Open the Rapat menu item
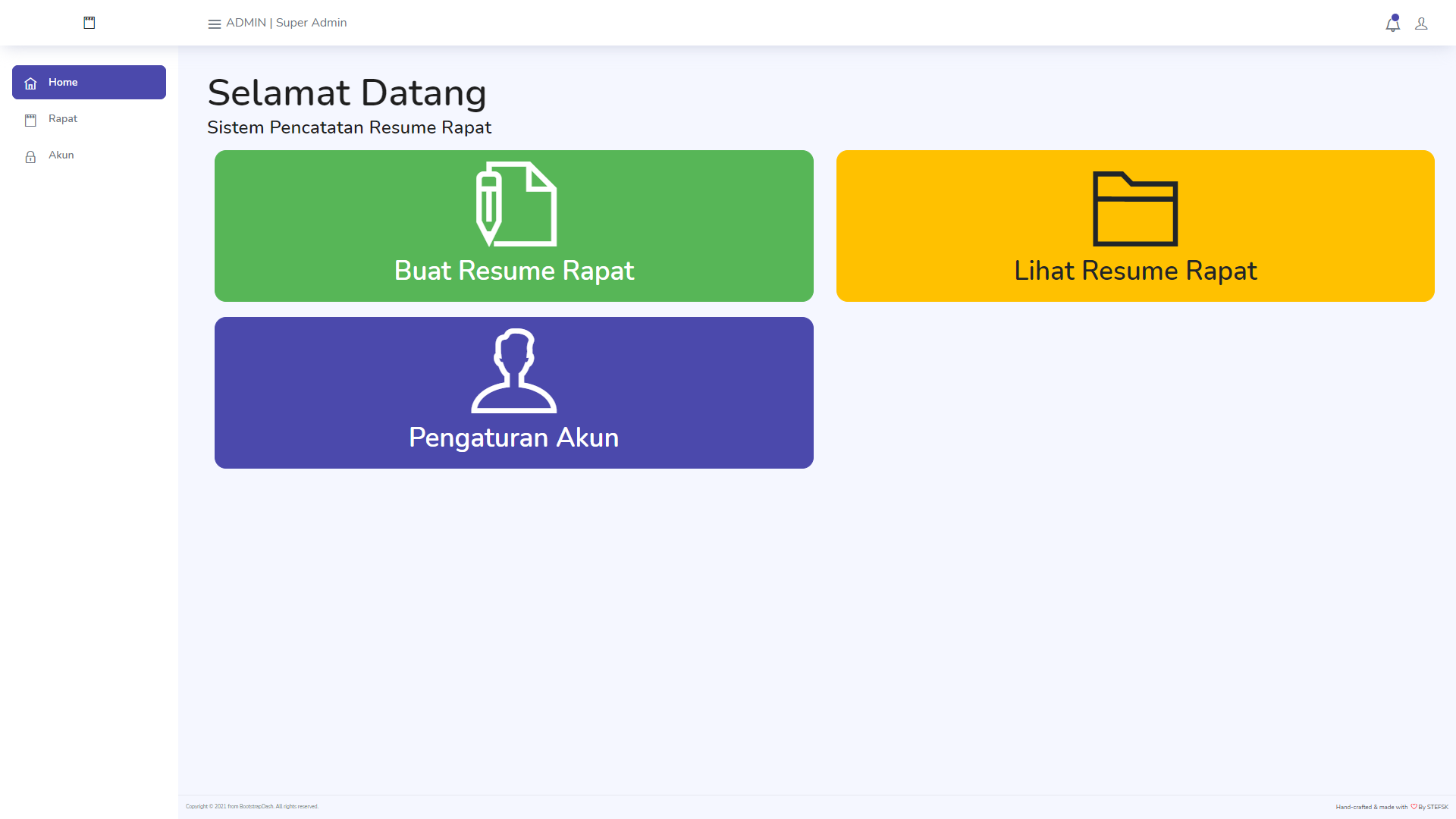1456x819 pixels. pos(63,118)
